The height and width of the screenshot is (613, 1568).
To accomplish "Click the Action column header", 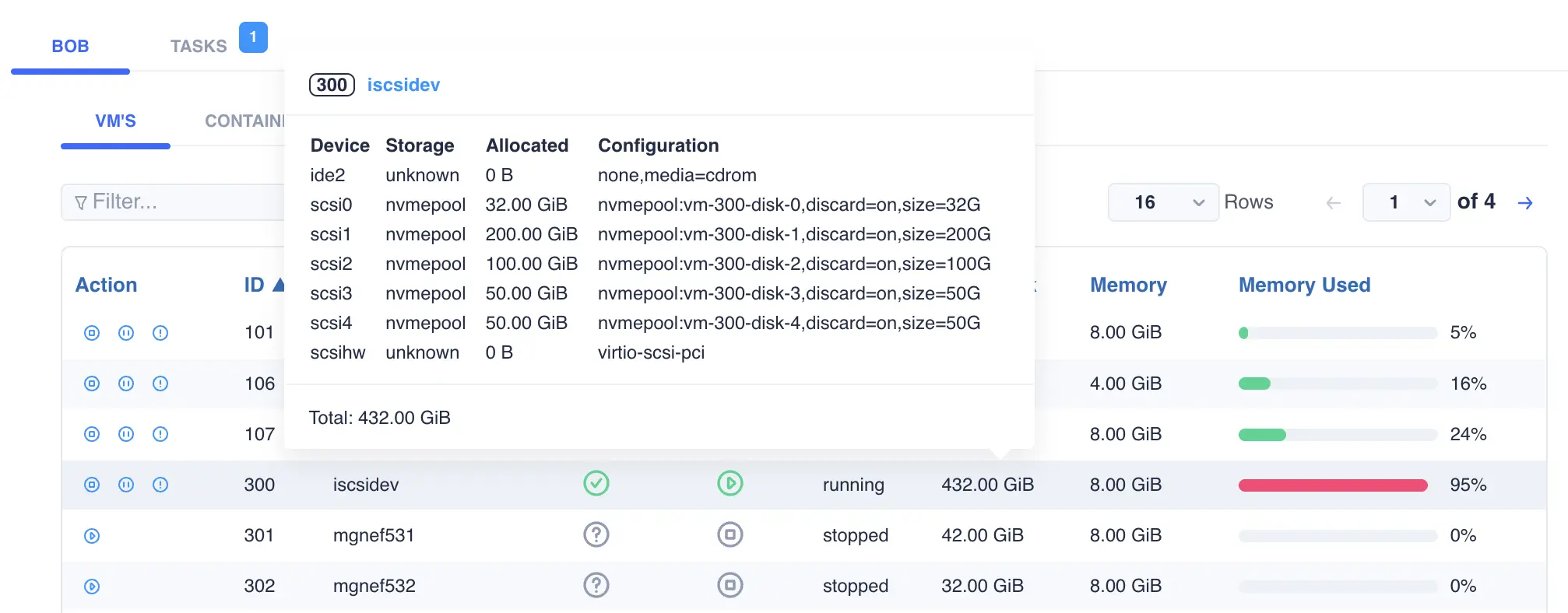I will 106,285.
